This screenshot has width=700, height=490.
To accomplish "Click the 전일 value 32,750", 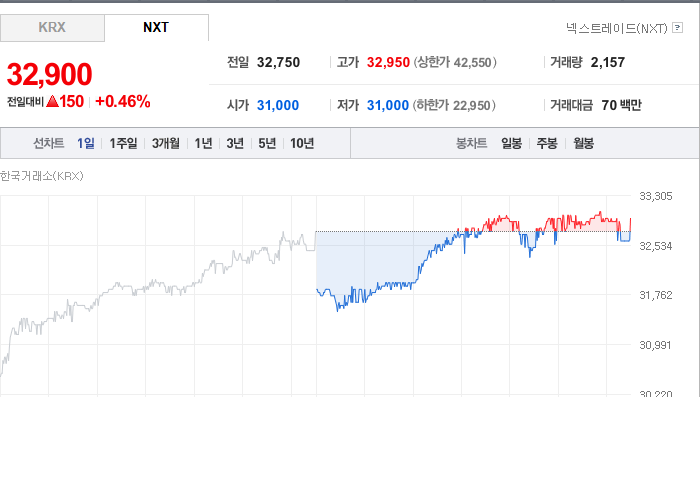I will [x=278, y=62].
